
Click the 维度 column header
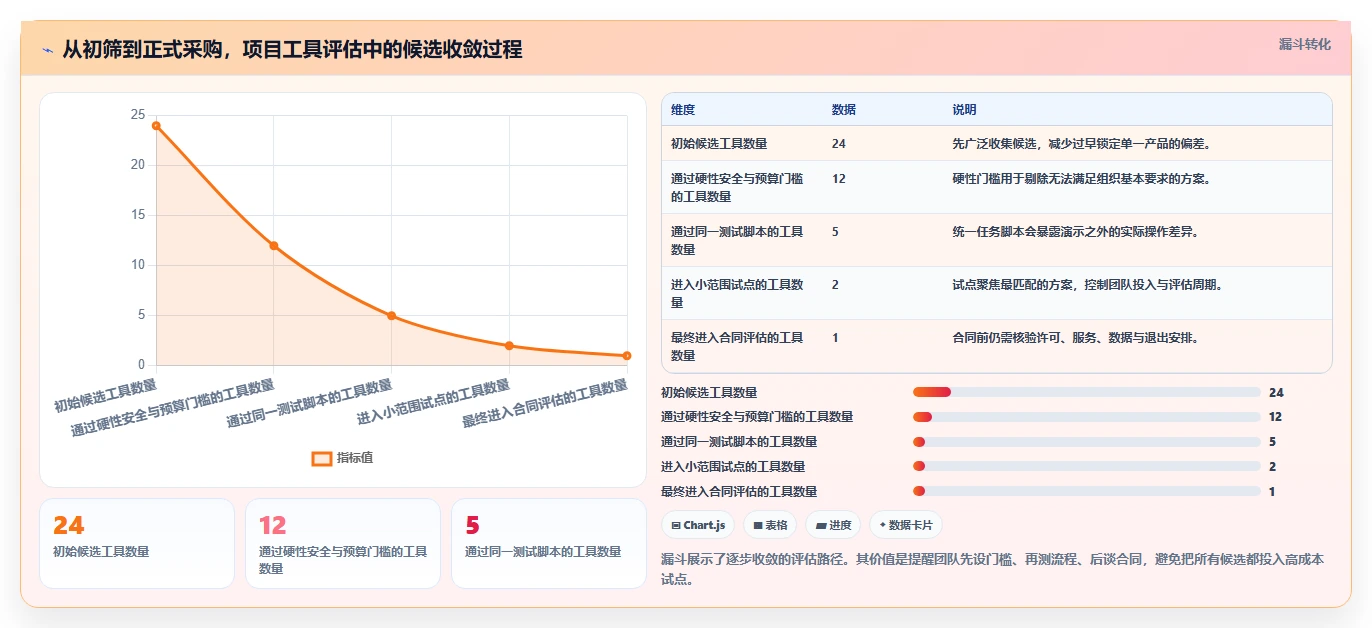[x=683, y=110]
